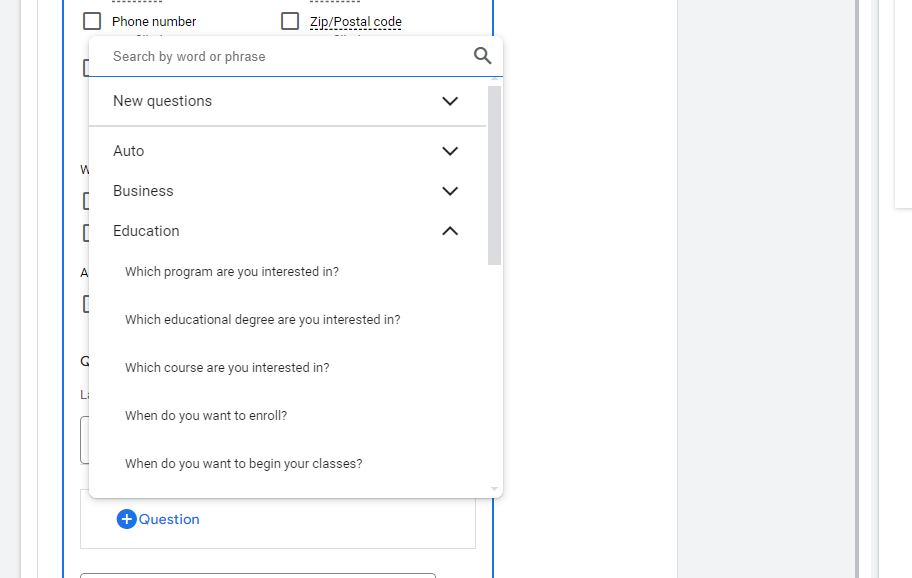Expand the Auto category chevron
912x578 pixels.
450,151
